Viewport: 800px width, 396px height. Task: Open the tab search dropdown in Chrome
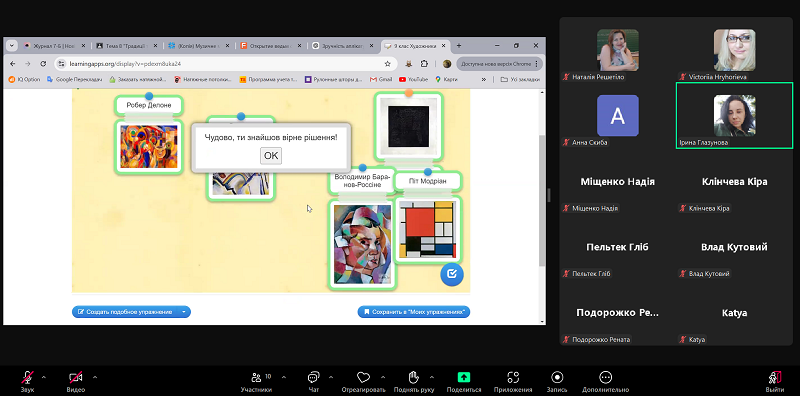11,46
